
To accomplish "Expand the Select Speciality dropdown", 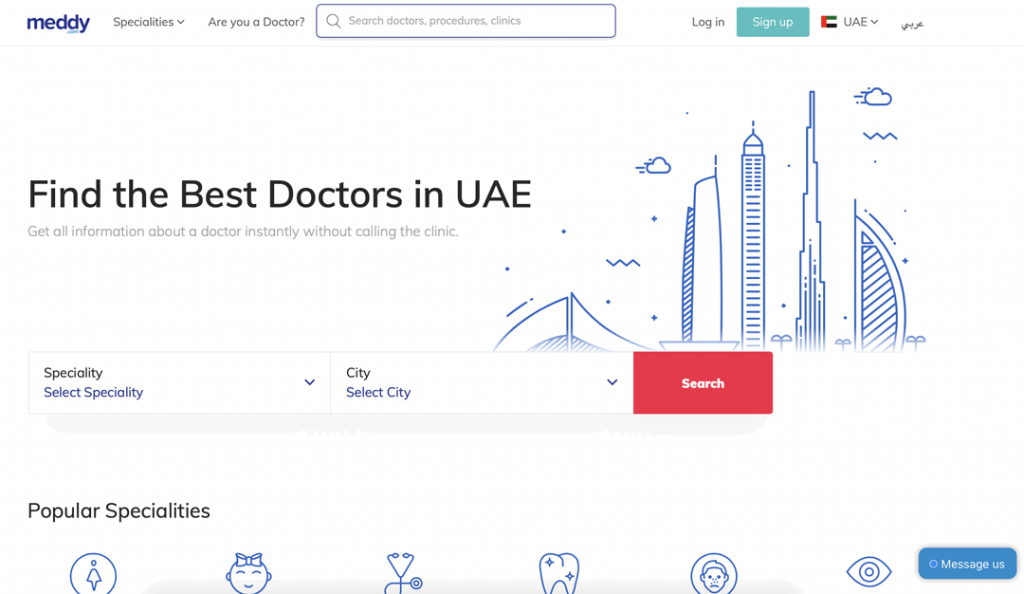I will click(179, 383).
